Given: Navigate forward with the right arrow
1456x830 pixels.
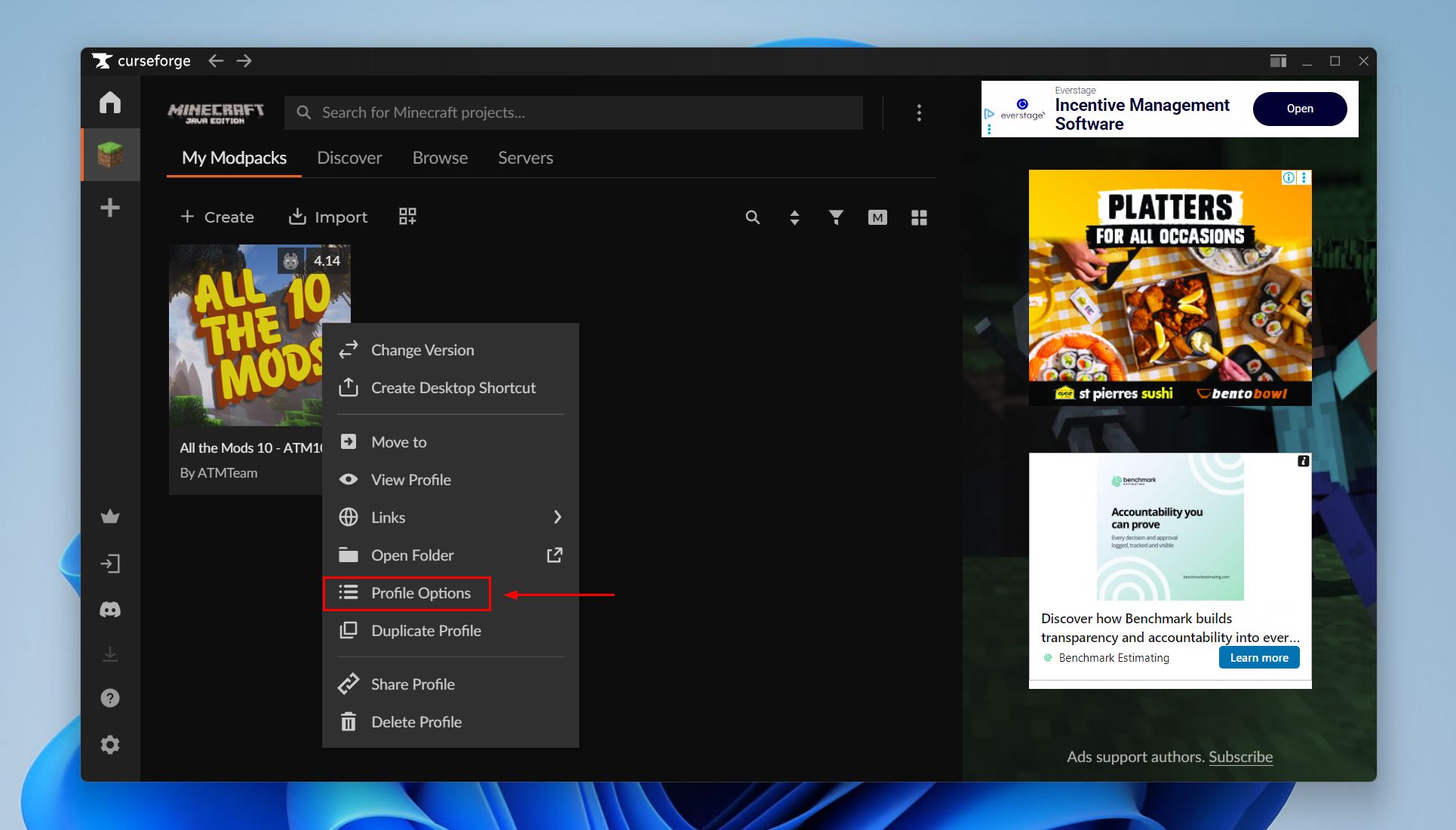Looking at the screenshot, I should (x=244, y=60).
